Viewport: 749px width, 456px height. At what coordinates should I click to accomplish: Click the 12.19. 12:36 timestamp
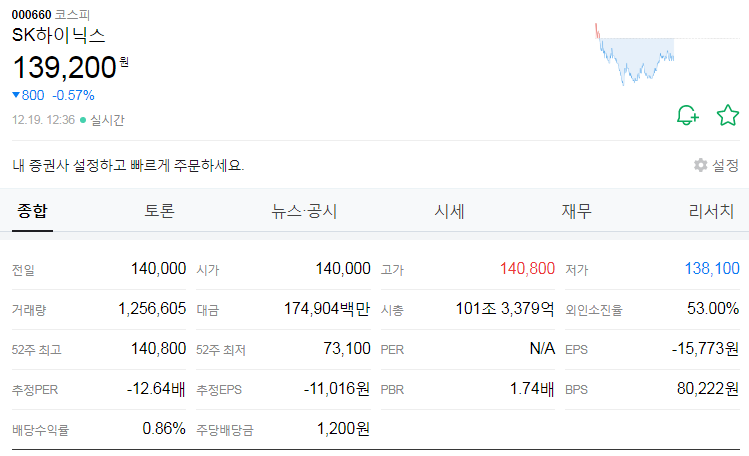pos(43,119)
